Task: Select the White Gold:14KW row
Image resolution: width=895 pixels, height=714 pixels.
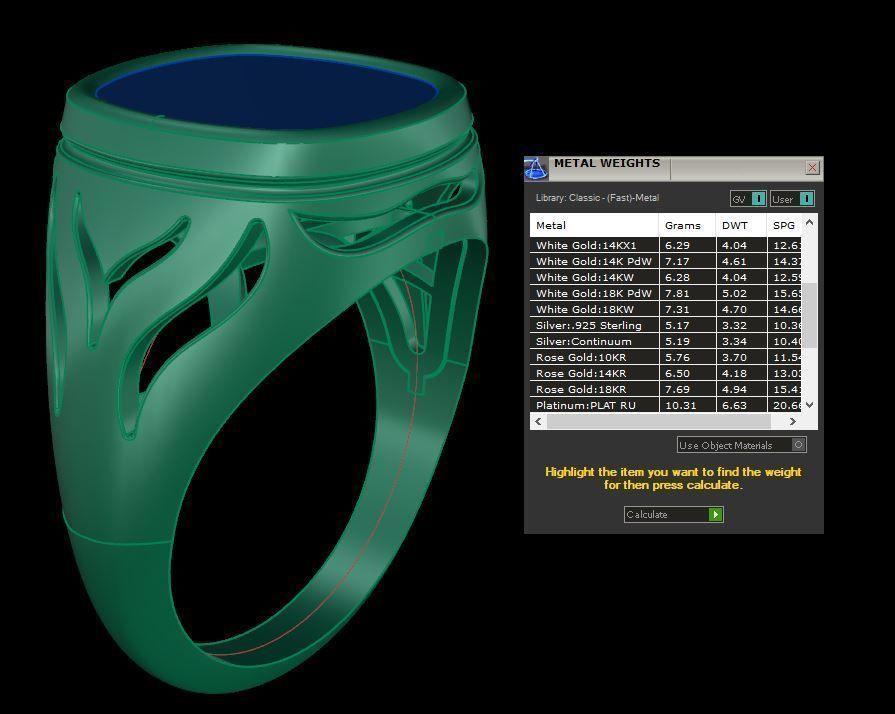Action: click(666, 277)
